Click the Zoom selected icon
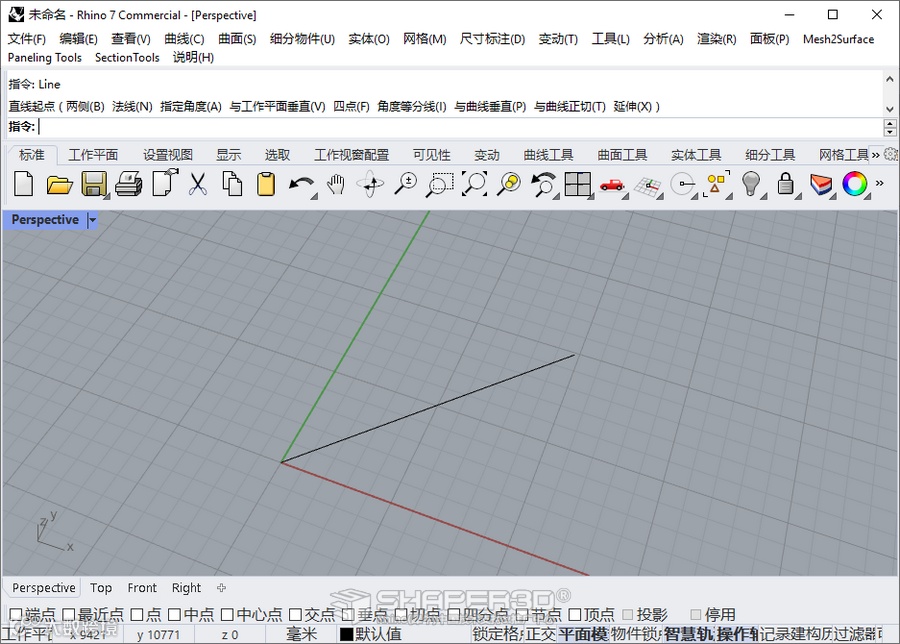This screenshot has width=900, height=644. point(509,185)
